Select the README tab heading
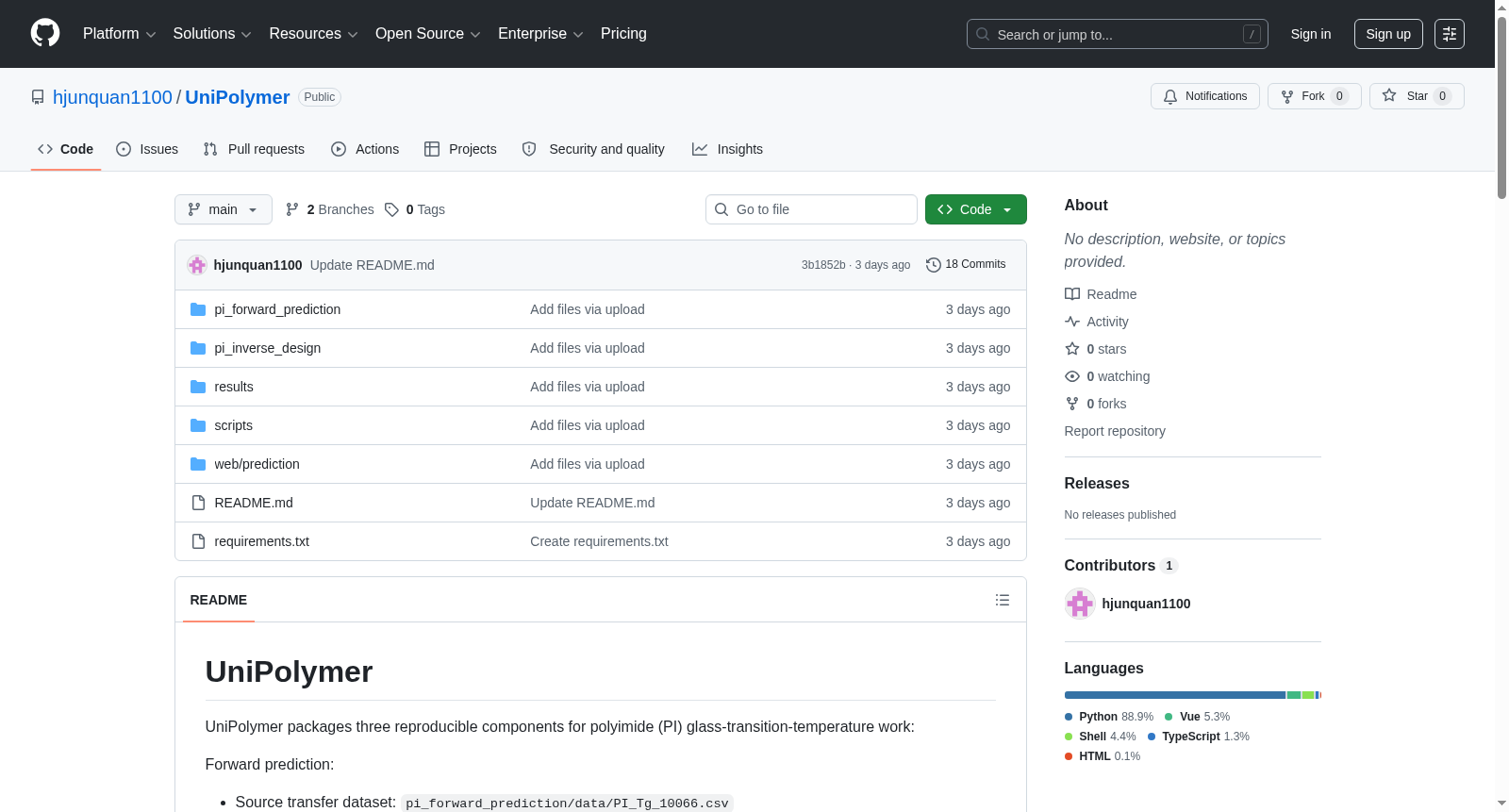Viewport: 1509px width, 812px height. point(219,600)
